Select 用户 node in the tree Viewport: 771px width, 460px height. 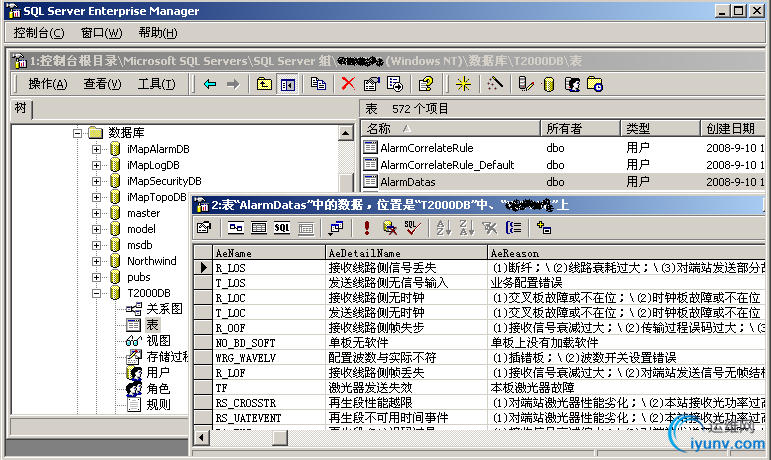point(158,373)
